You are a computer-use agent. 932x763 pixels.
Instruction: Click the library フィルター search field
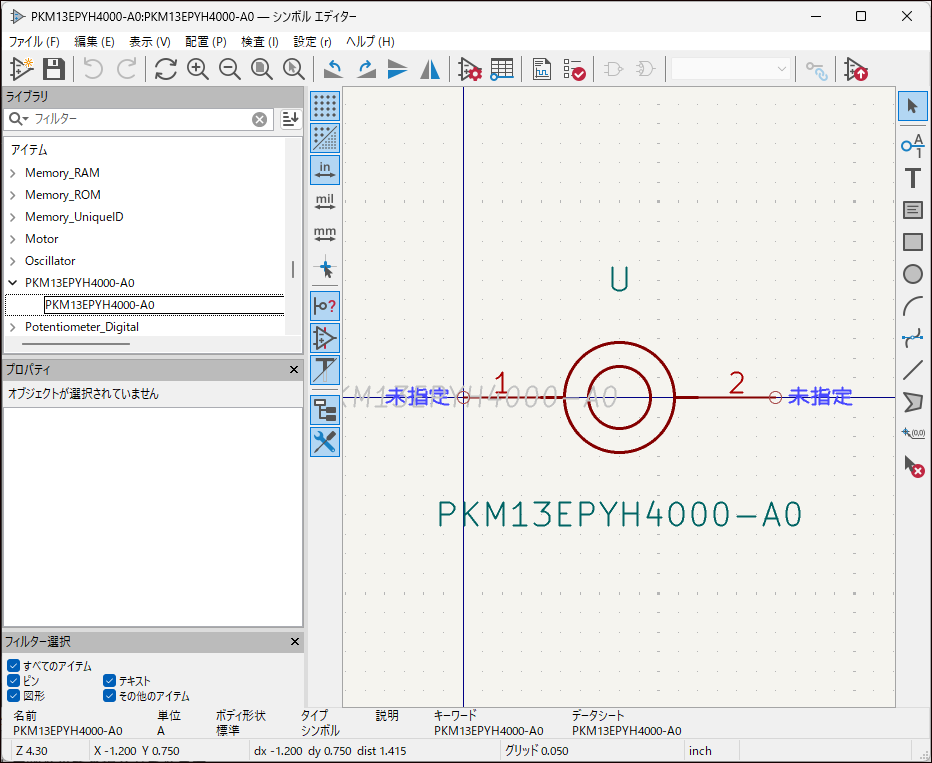(x=140, y=119)
